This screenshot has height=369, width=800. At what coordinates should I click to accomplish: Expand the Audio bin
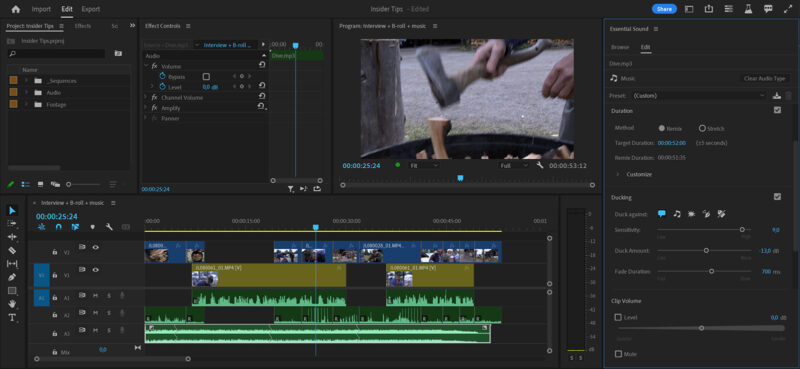[x=26, y=93]
